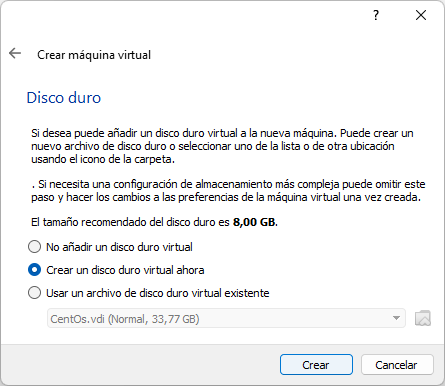Image resolution: width=445 pixels, height=386 pixels.
Task: Click the "El tamaño recomendado del disco duro" sentence
Action: point(130,222)
